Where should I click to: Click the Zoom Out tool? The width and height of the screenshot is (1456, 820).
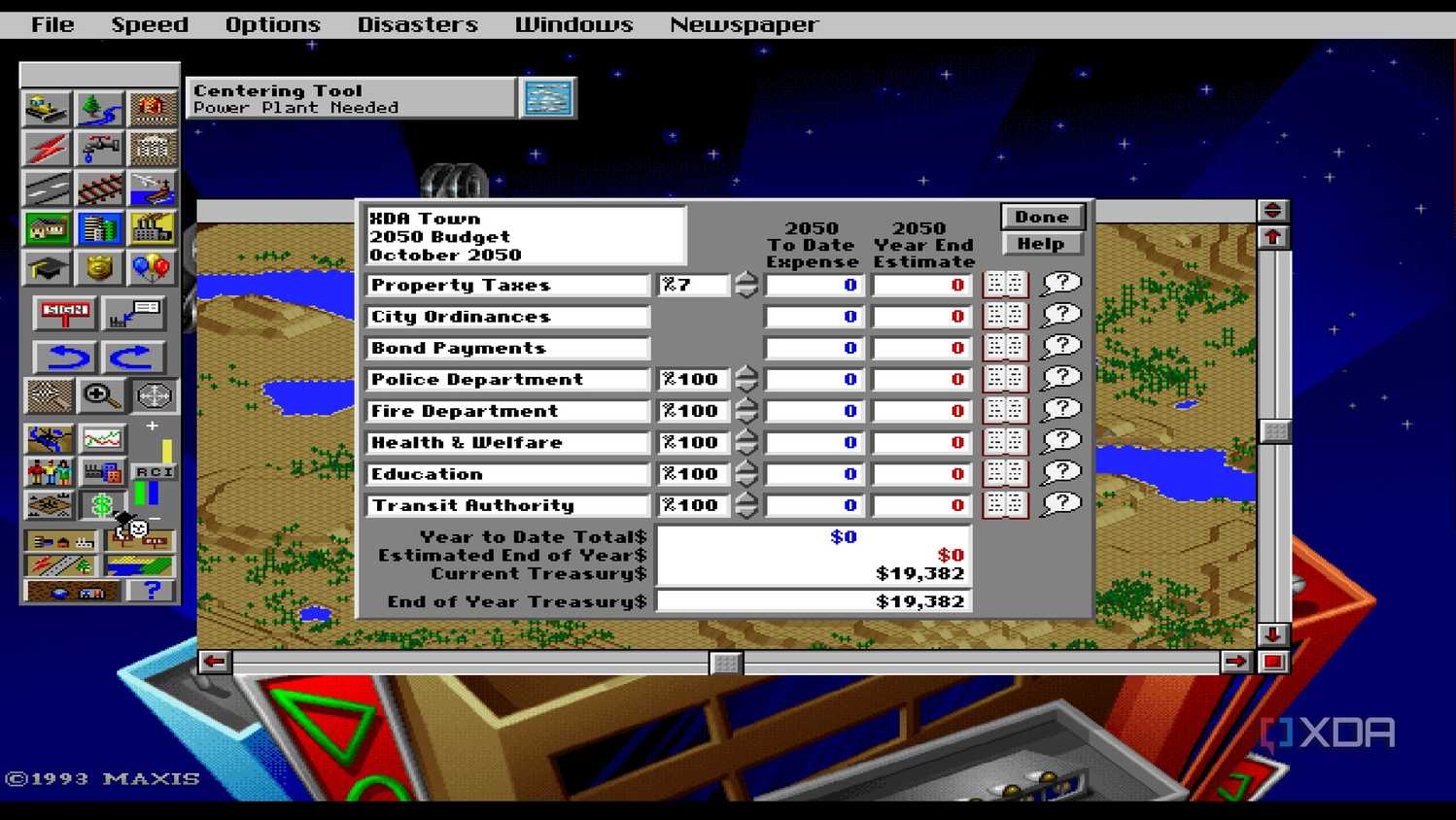48,396
